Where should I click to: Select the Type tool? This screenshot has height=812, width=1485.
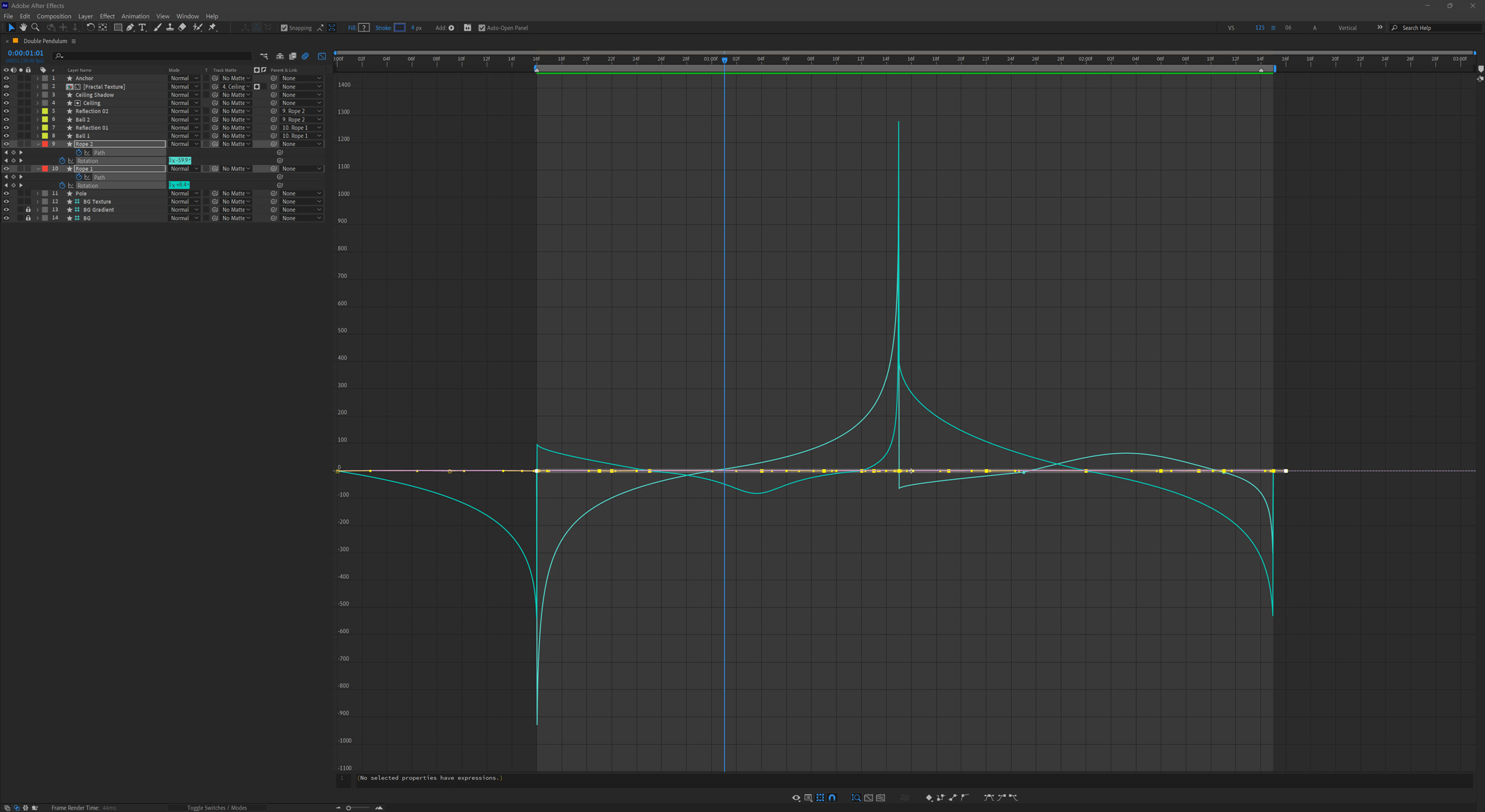(x=142, y=27)
